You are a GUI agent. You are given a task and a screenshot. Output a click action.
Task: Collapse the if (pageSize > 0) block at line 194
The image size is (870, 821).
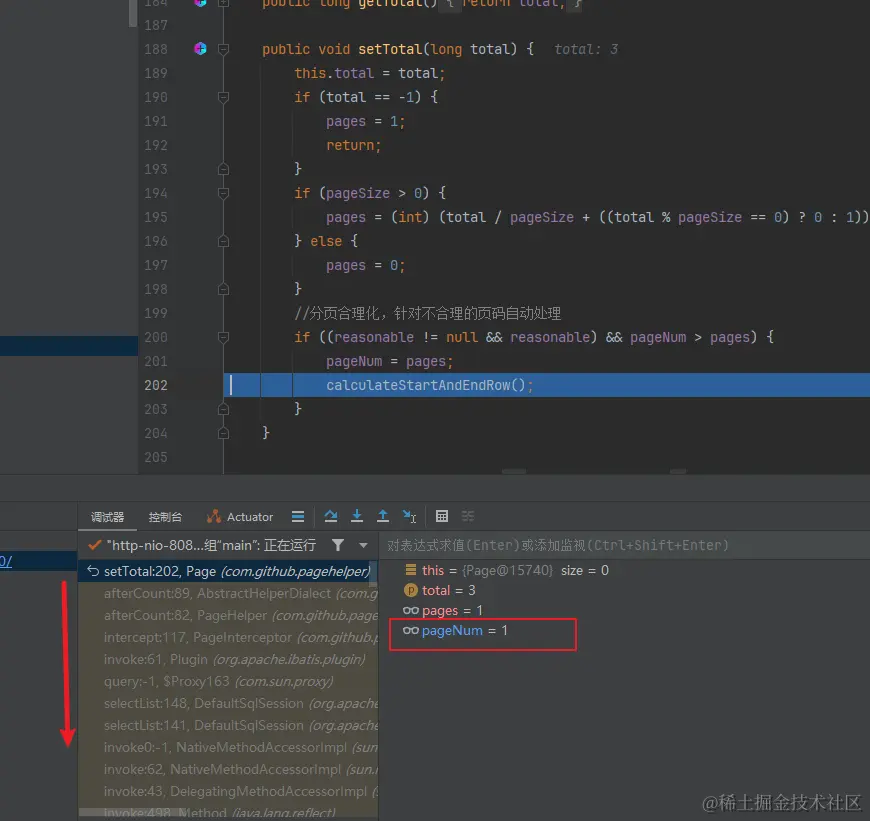(224, 193)
